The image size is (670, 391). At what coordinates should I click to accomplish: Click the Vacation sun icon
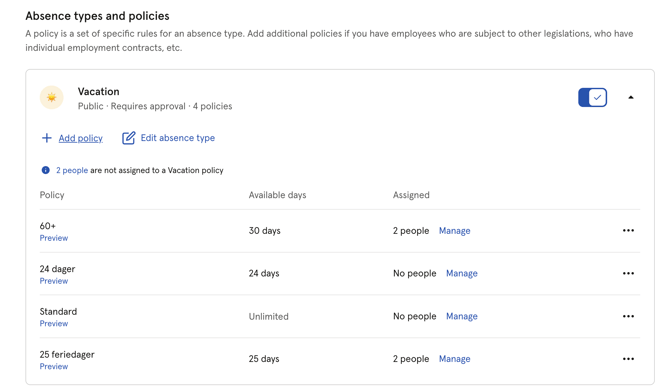point(51,97)
